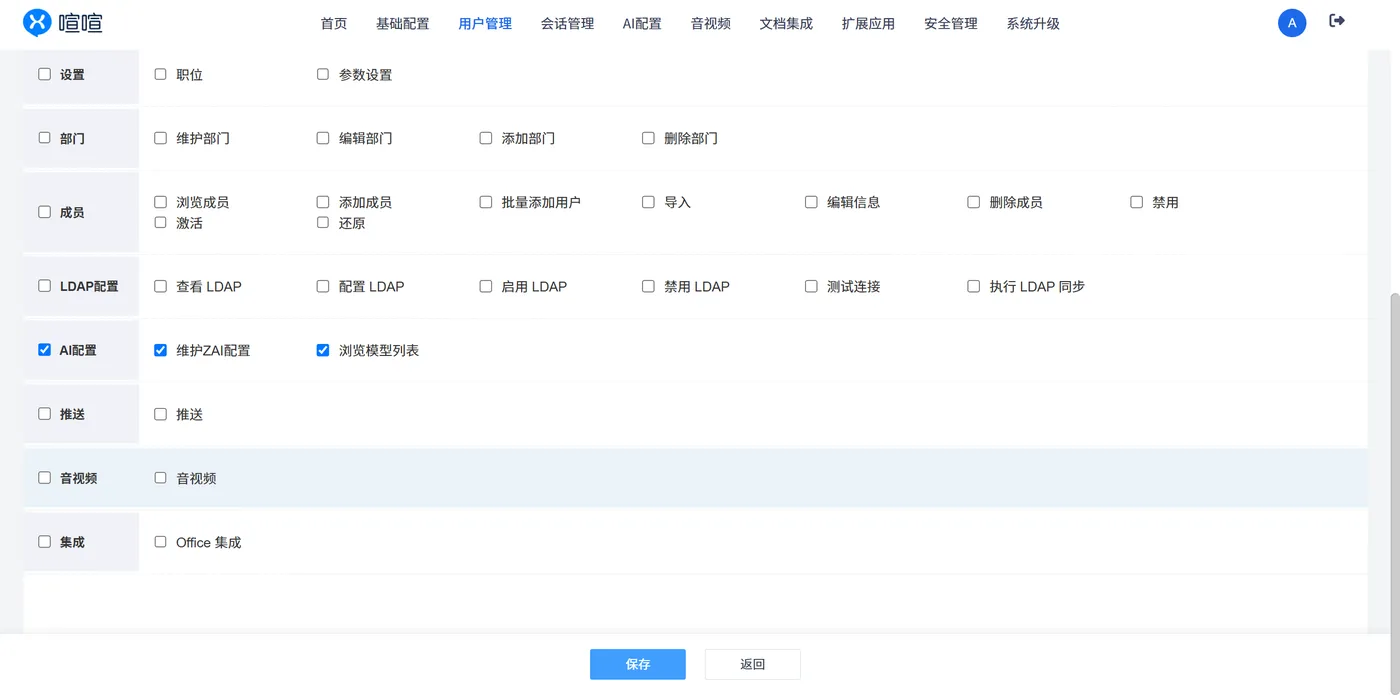Tick the 配置 LDAP checkbox
The width and height of the screenshot is (1400, 695).
[323, 286]
